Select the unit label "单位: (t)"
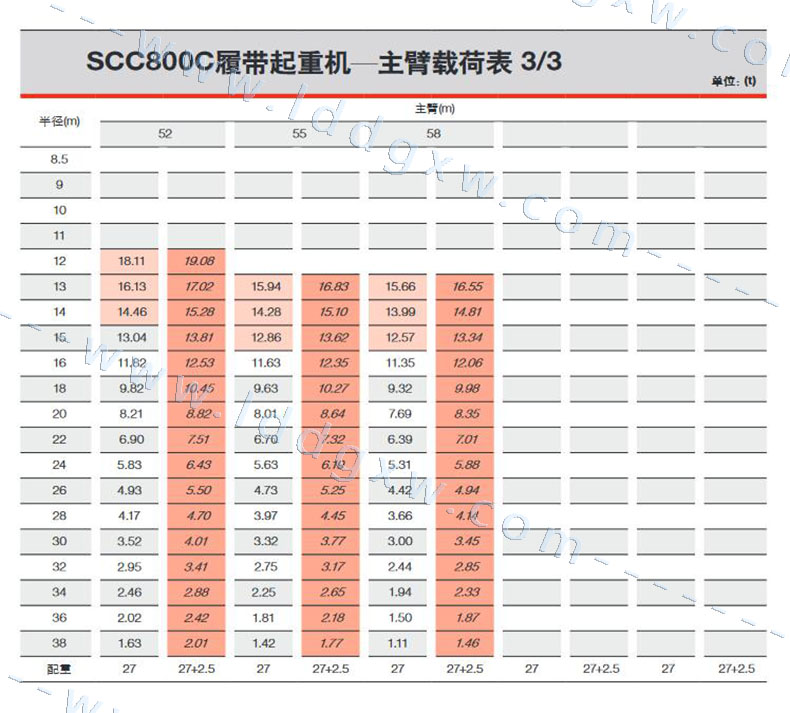Image resolution: width=790 pixels, height=713 pixels. click(x=734, y=81)
